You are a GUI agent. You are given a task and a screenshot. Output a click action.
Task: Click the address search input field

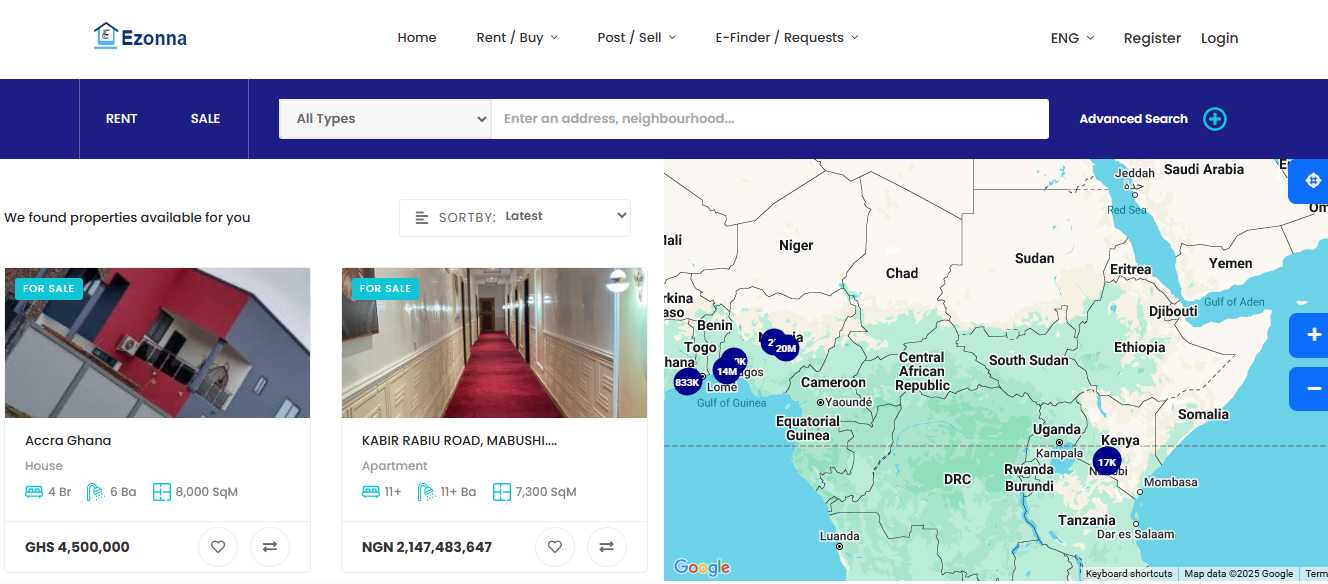pos(769,119)
